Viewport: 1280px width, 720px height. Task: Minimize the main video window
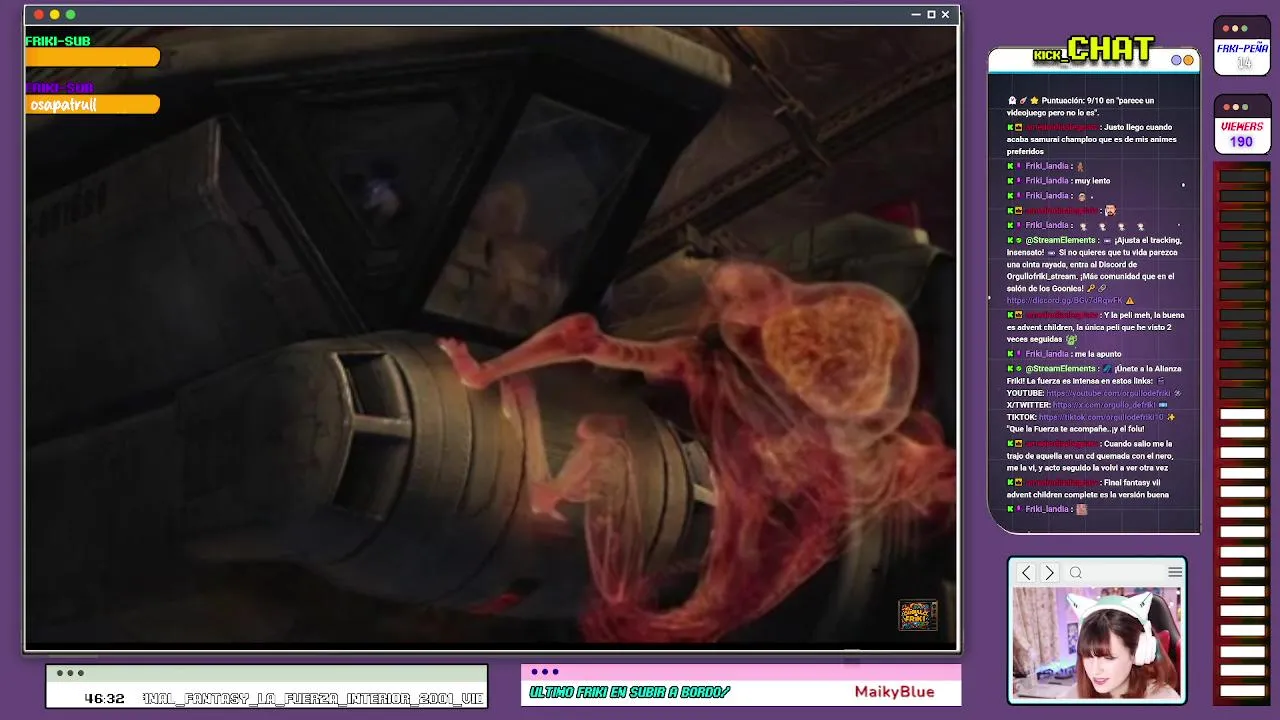(916, 15)
